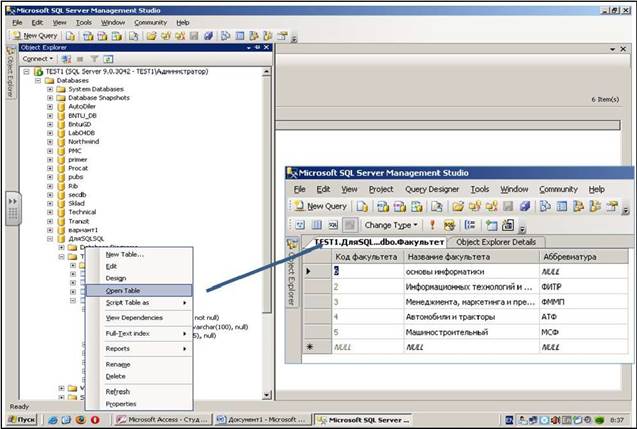Screen dimensions: 637x429
Task: Choose Open Table from the context menu
Action: (139, 290)
